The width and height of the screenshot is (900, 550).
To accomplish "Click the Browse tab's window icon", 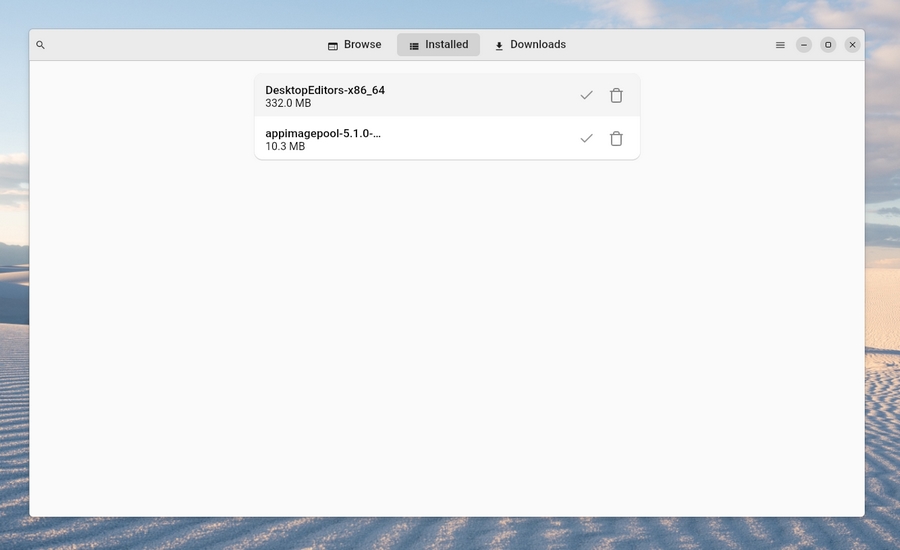I will [x=333, y=46].
